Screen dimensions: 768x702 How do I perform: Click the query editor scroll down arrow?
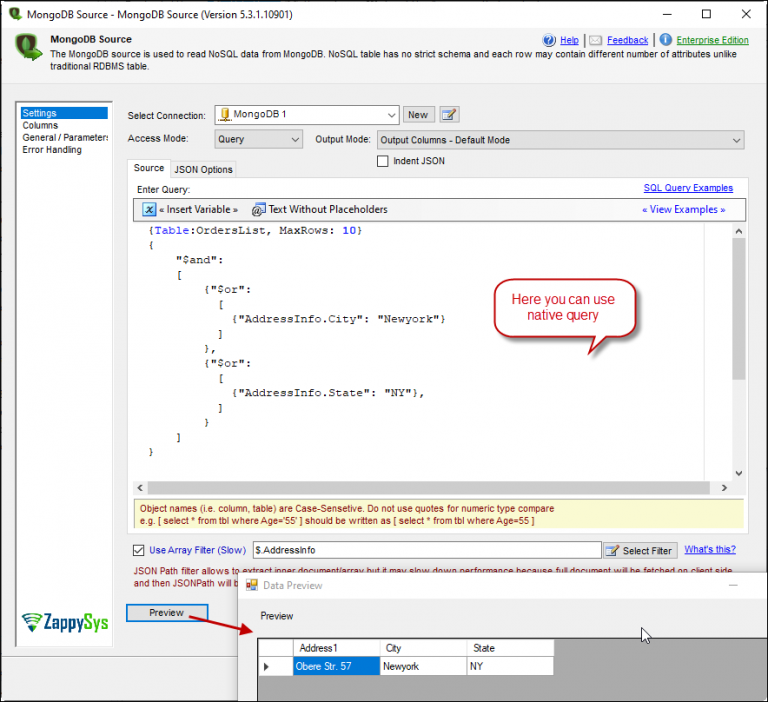click(739, 473)
